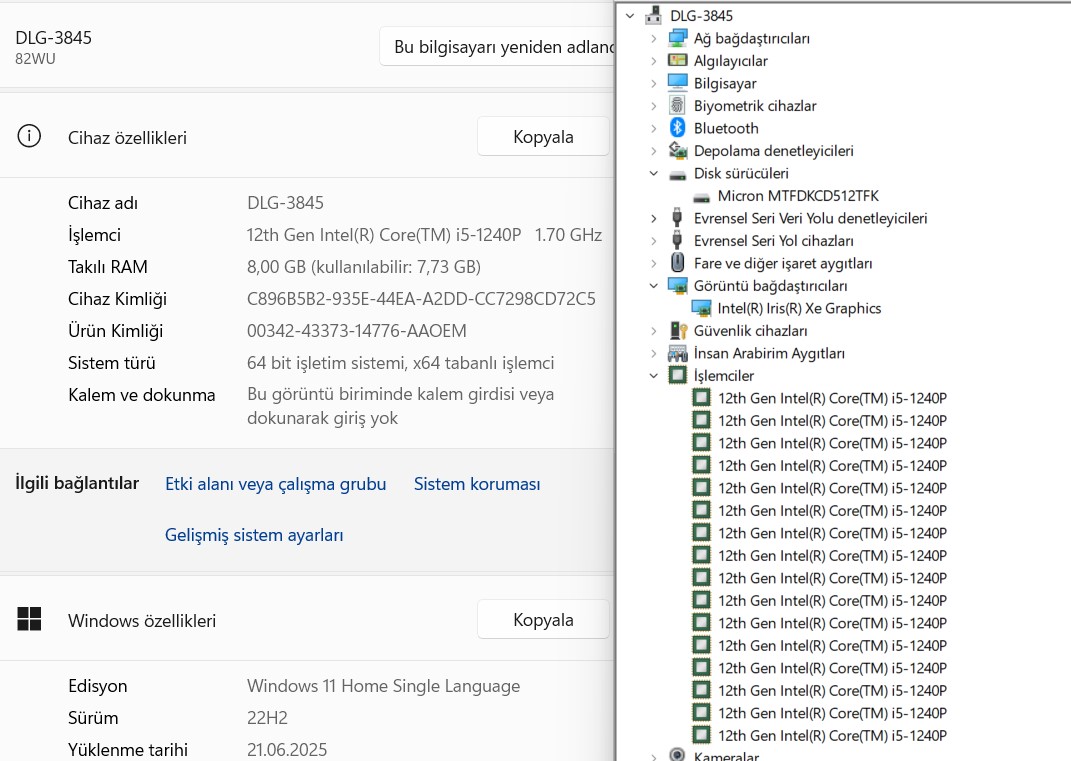Click the first i5-1240P processor chip icon
The image size is (1071, 761).
(701, 398)
